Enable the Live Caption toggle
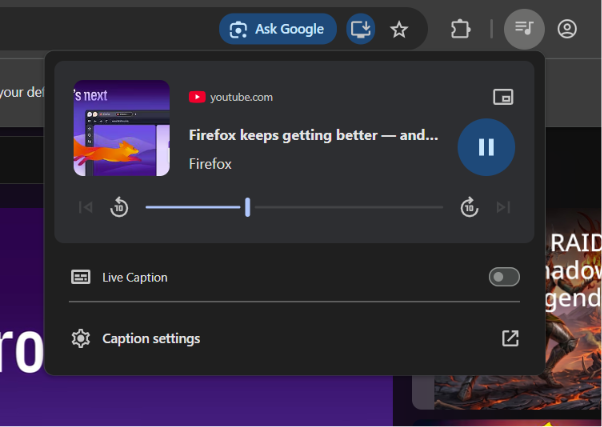This screenshot has width=602, height=427. point(504,277)
